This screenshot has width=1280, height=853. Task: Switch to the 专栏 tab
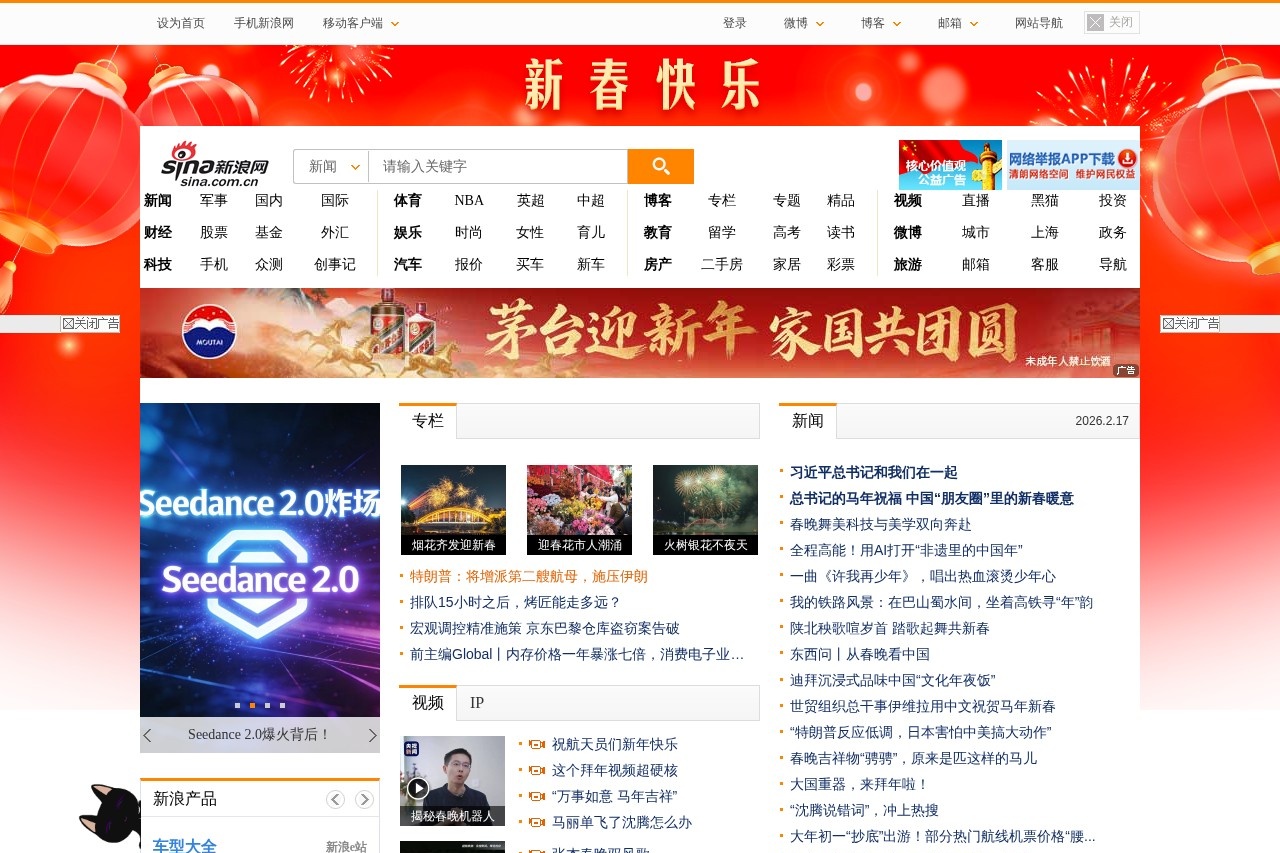click(428, 421)
